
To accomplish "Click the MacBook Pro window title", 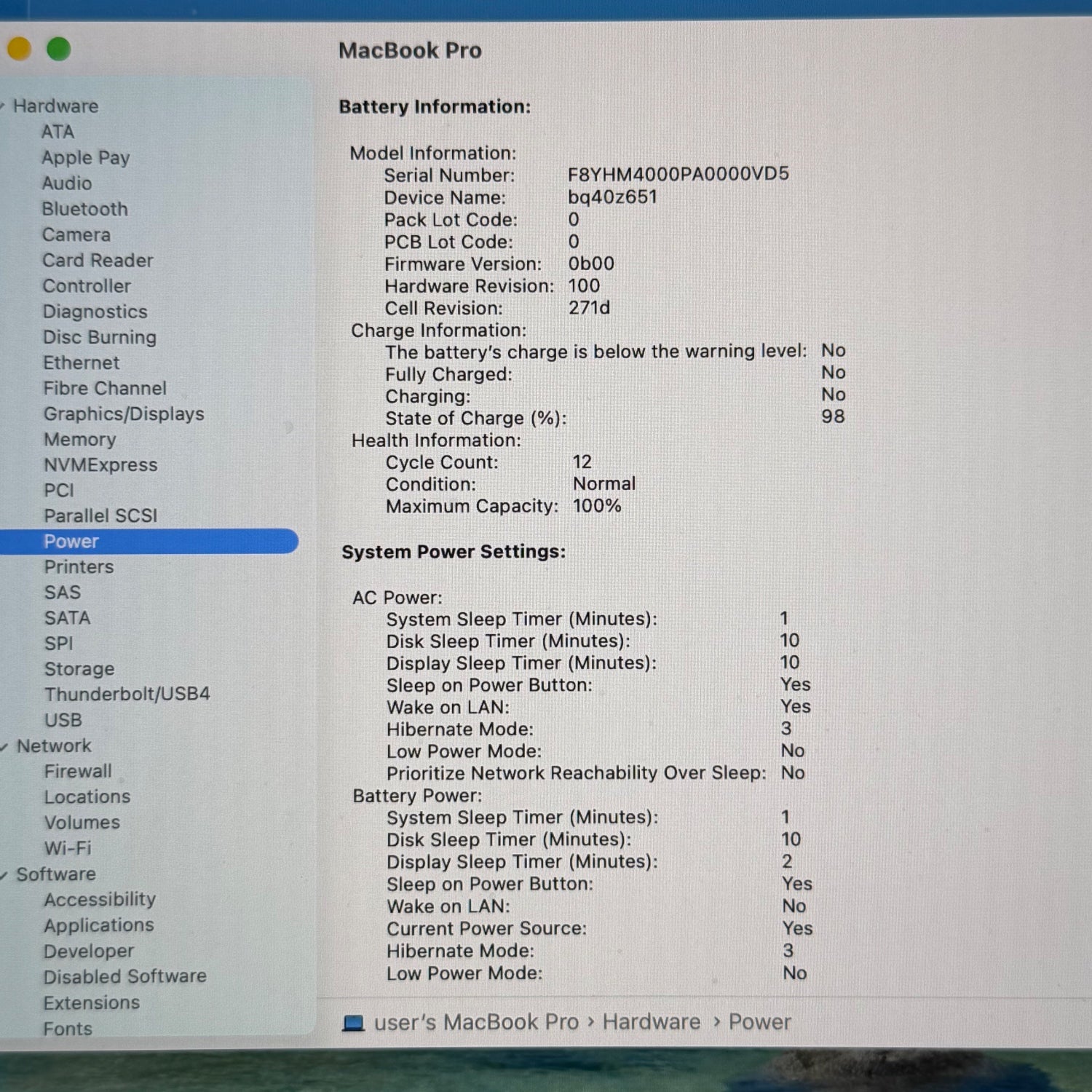I will click(410, 51).
